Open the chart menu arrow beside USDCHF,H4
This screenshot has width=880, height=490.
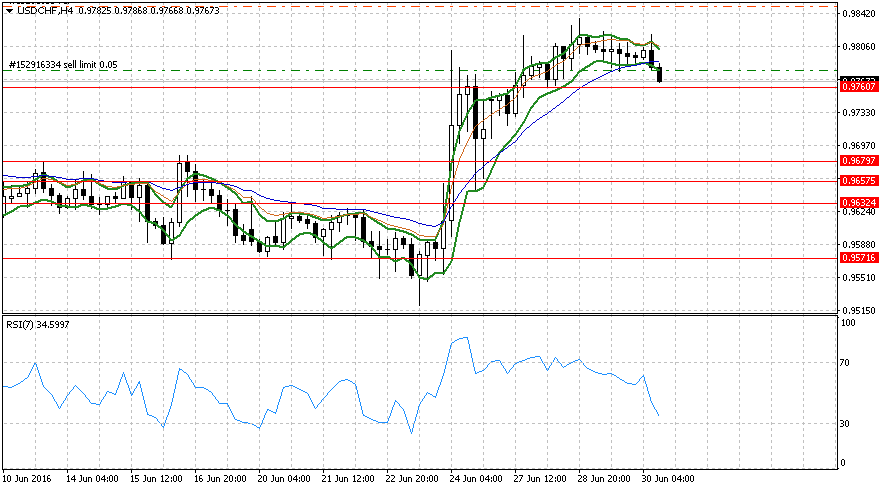pyautogui.click(x=9, y=11)
